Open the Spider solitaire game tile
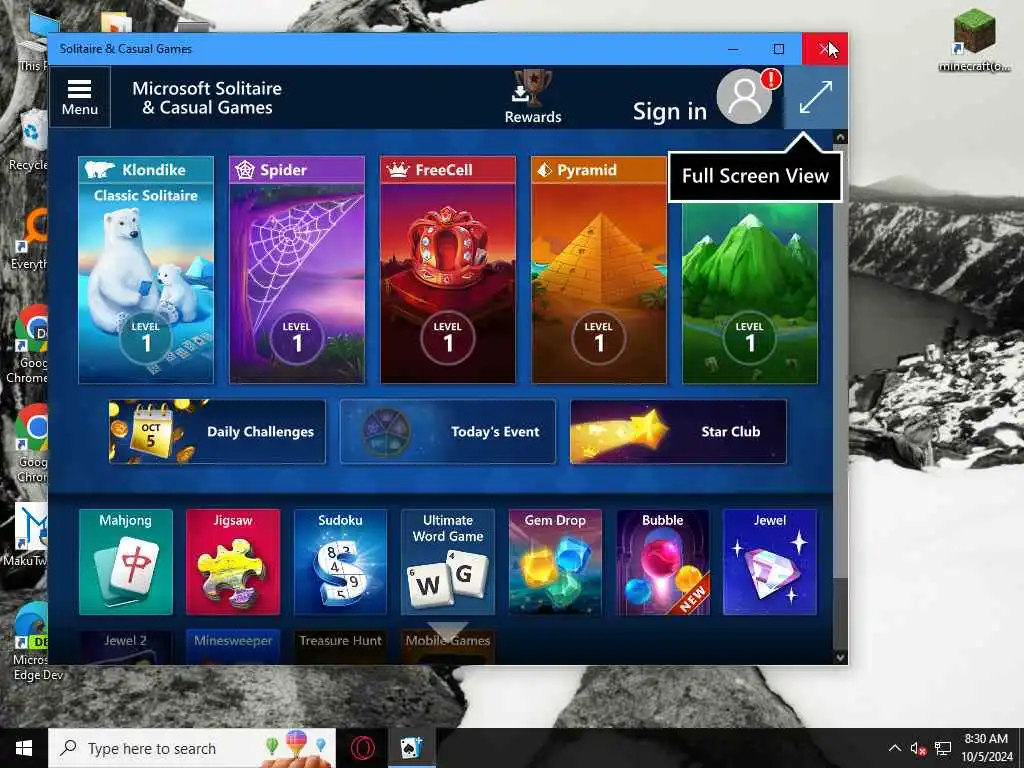This screenshot has height=768, width=1024. coord(296,270)
